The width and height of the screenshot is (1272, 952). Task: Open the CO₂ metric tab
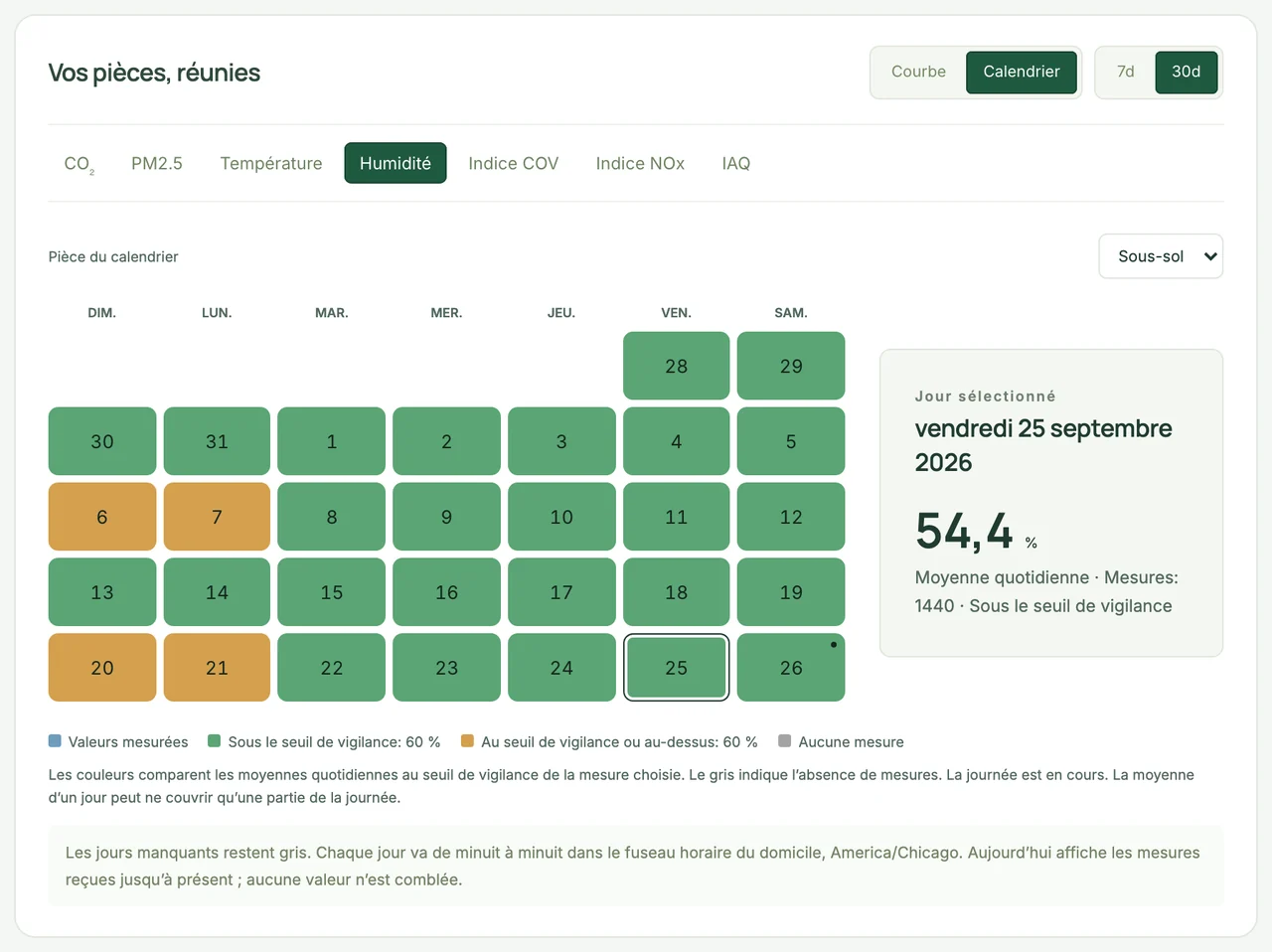coord(79,163)
